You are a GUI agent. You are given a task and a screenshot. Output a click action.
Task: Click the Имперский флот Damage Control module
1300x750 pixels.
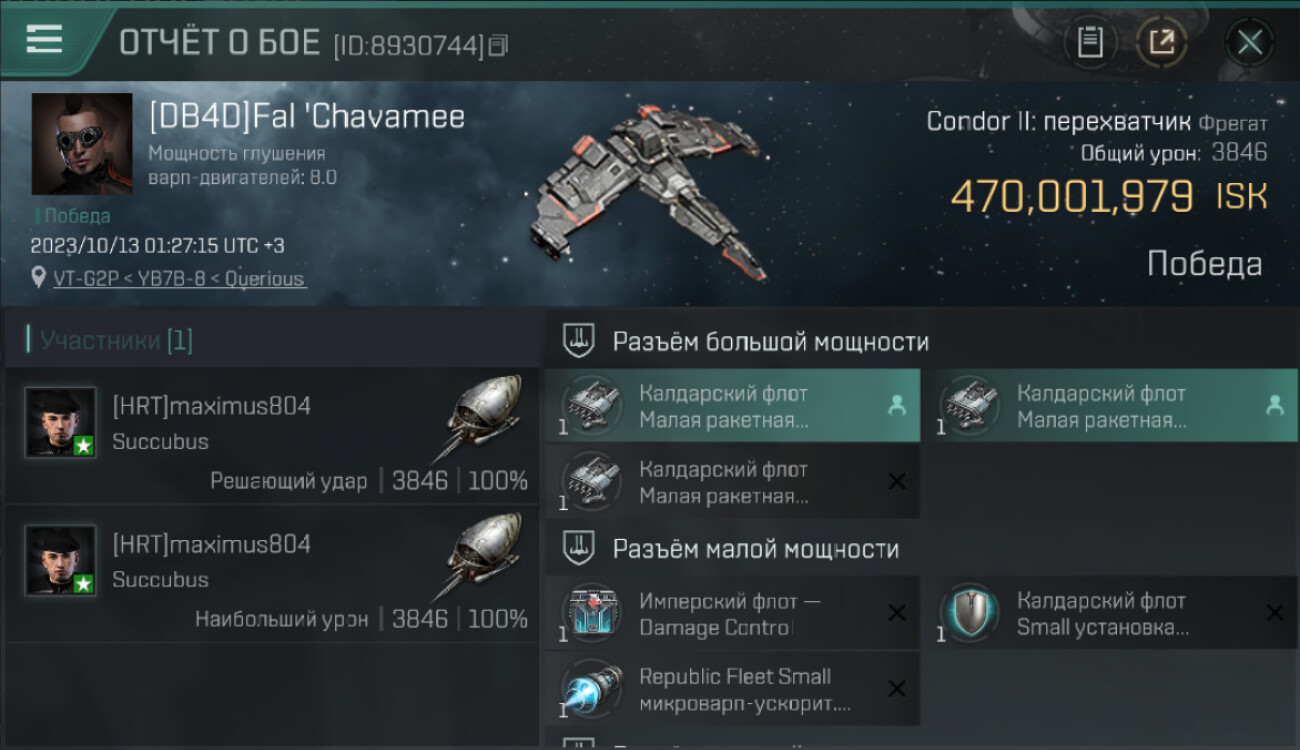tap(733, 614)
